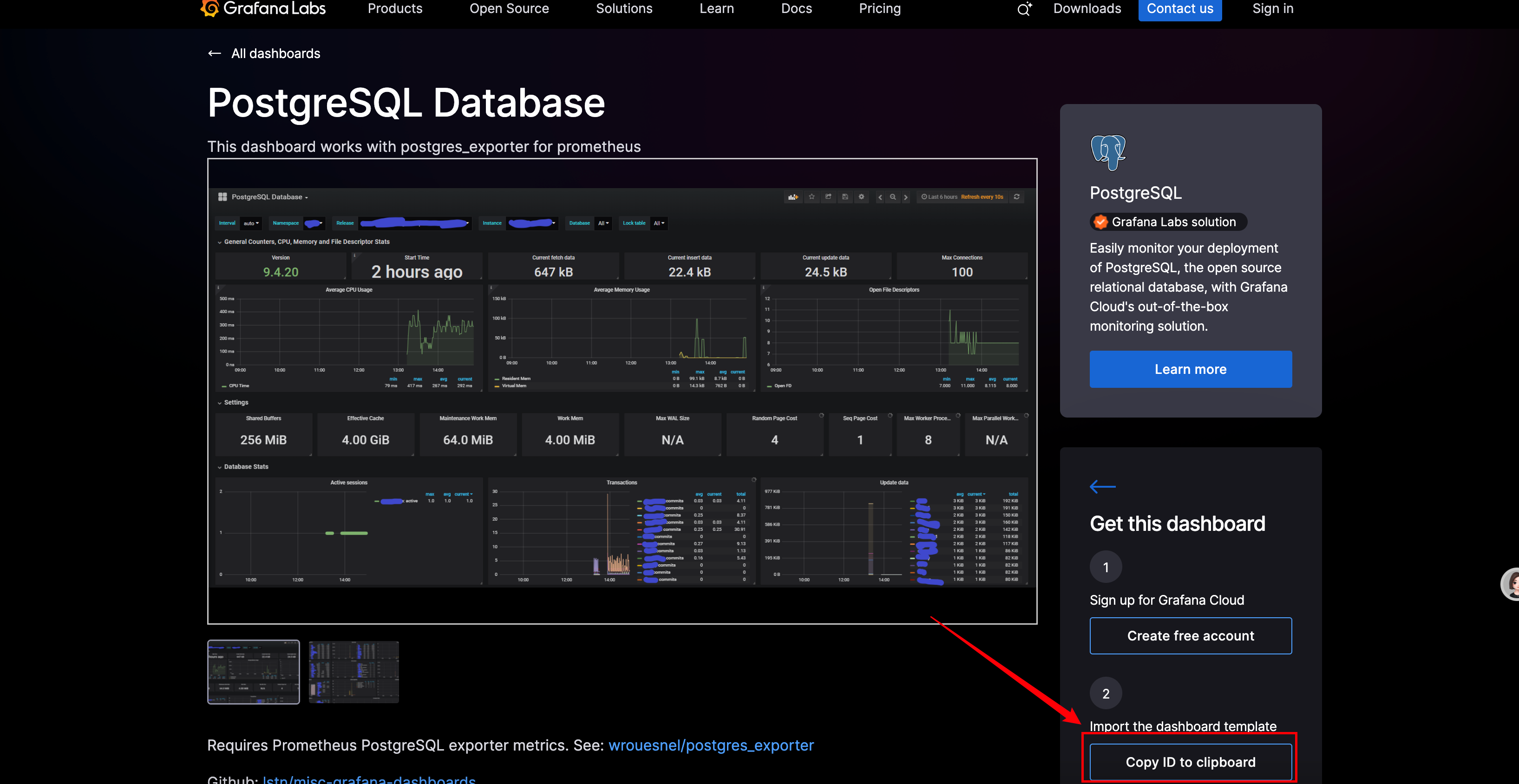Go to Pricing in the top navigation
Viewport: 1519px width, 784px height.
click(x=880, y=9)
